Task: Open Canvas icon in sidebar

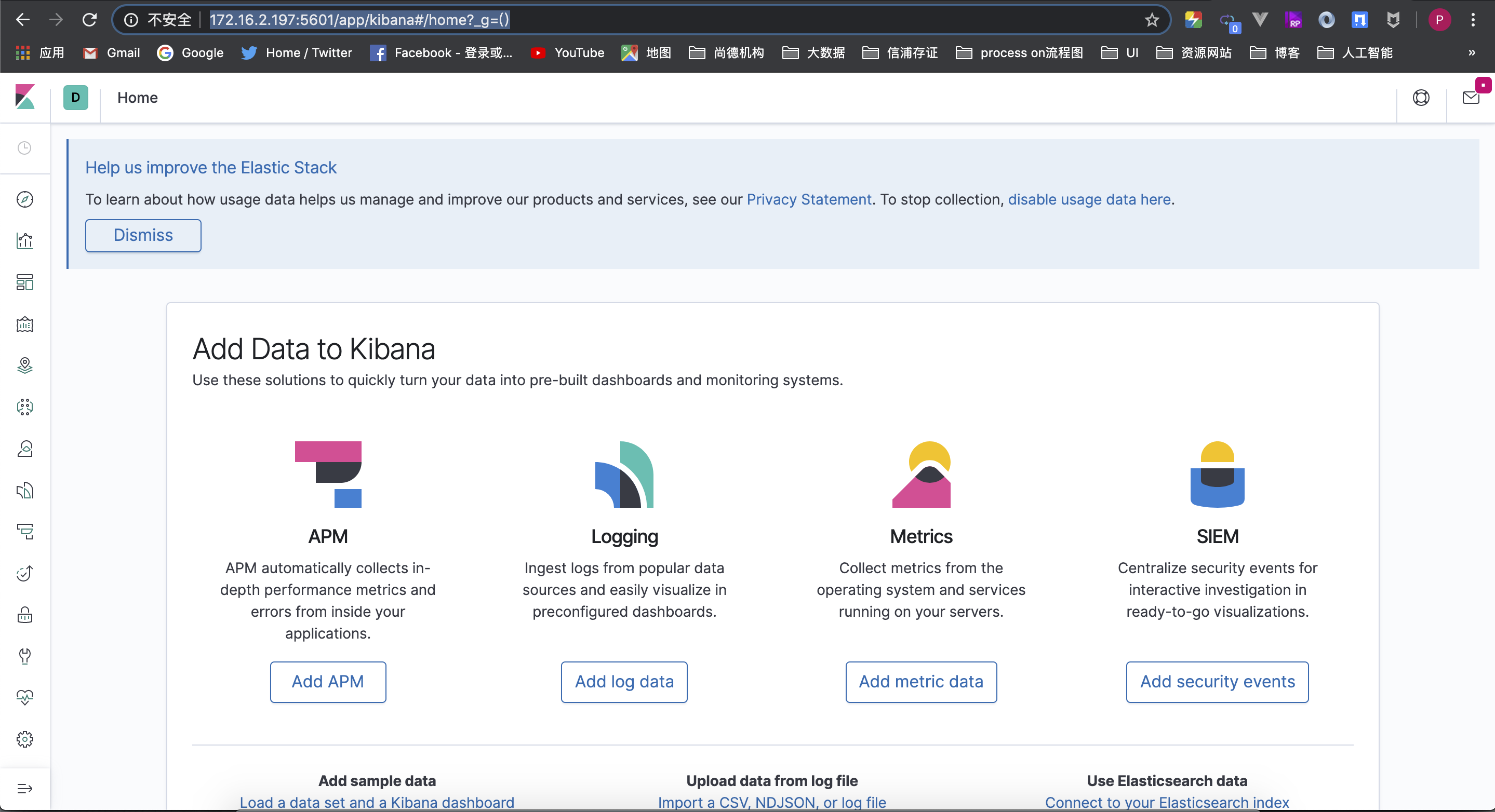Action: (x=24, y=324)
